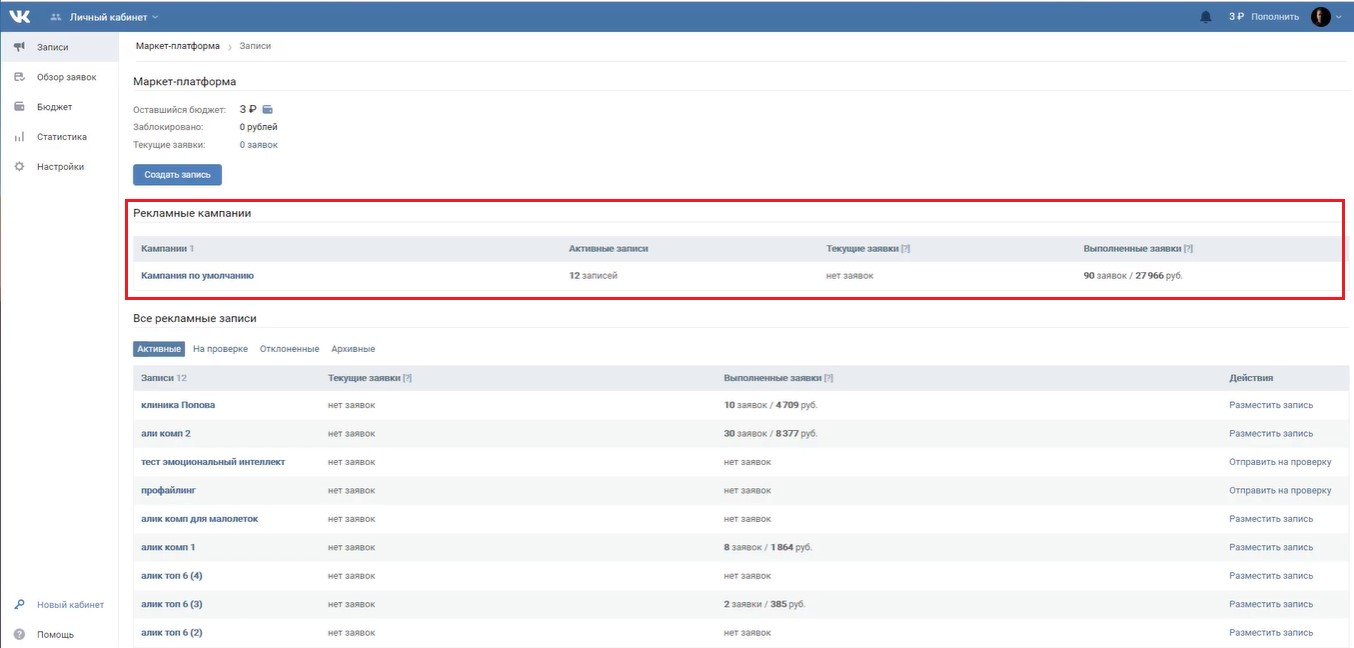The image size is (1354, 648).
Task: Click the Обзор заявок sidebar icon
Action: 19,77
